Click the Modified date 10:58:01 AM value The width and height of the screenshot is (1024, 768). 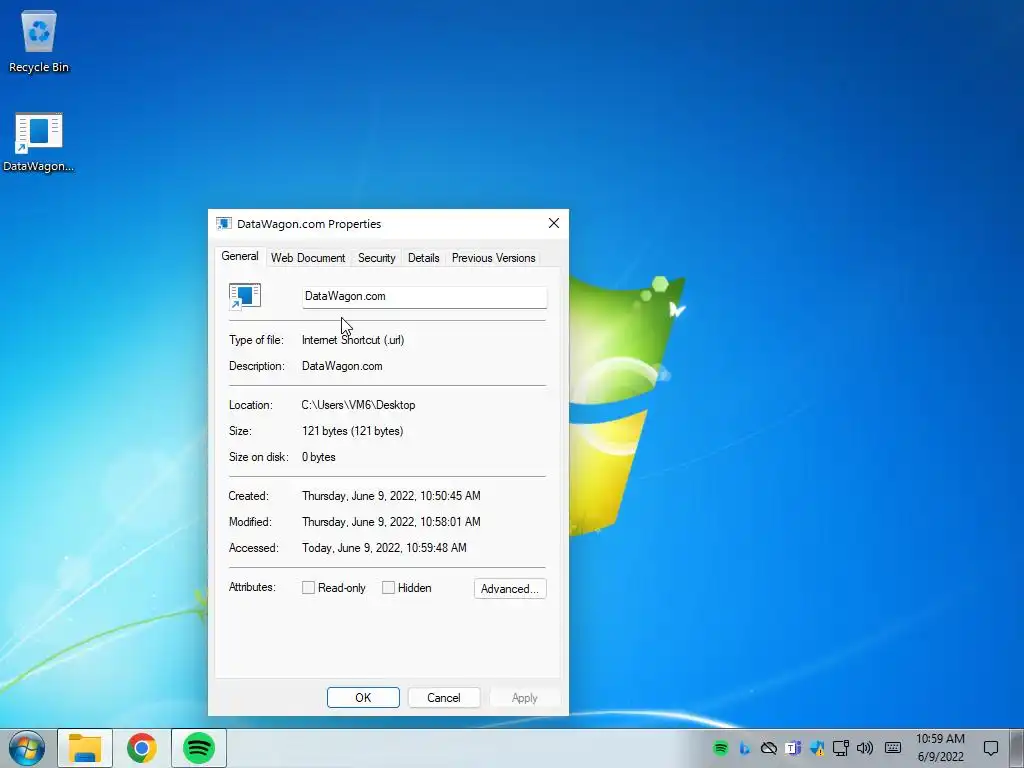point(391,522)
